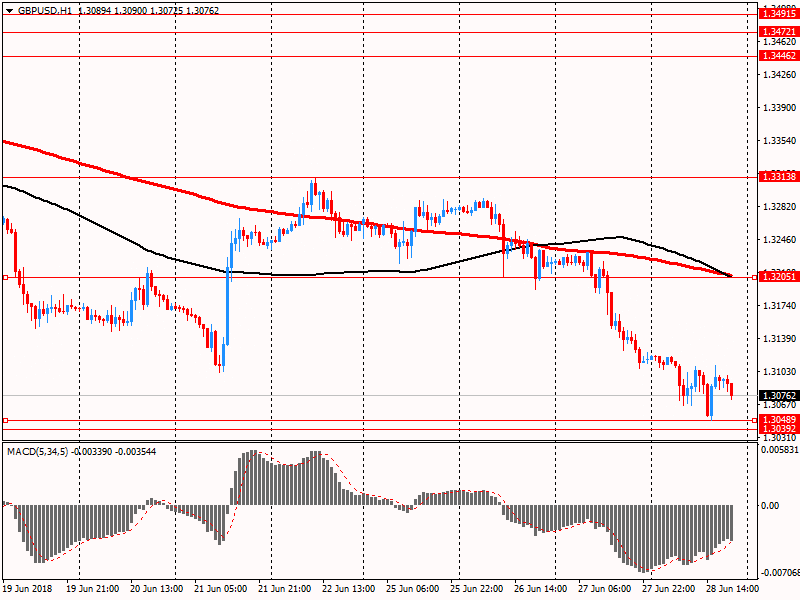This screenshot has height=600, width=800.
Task: Select the GBPUSD,H1 chart title text
Action: click(x=45, y=11)
